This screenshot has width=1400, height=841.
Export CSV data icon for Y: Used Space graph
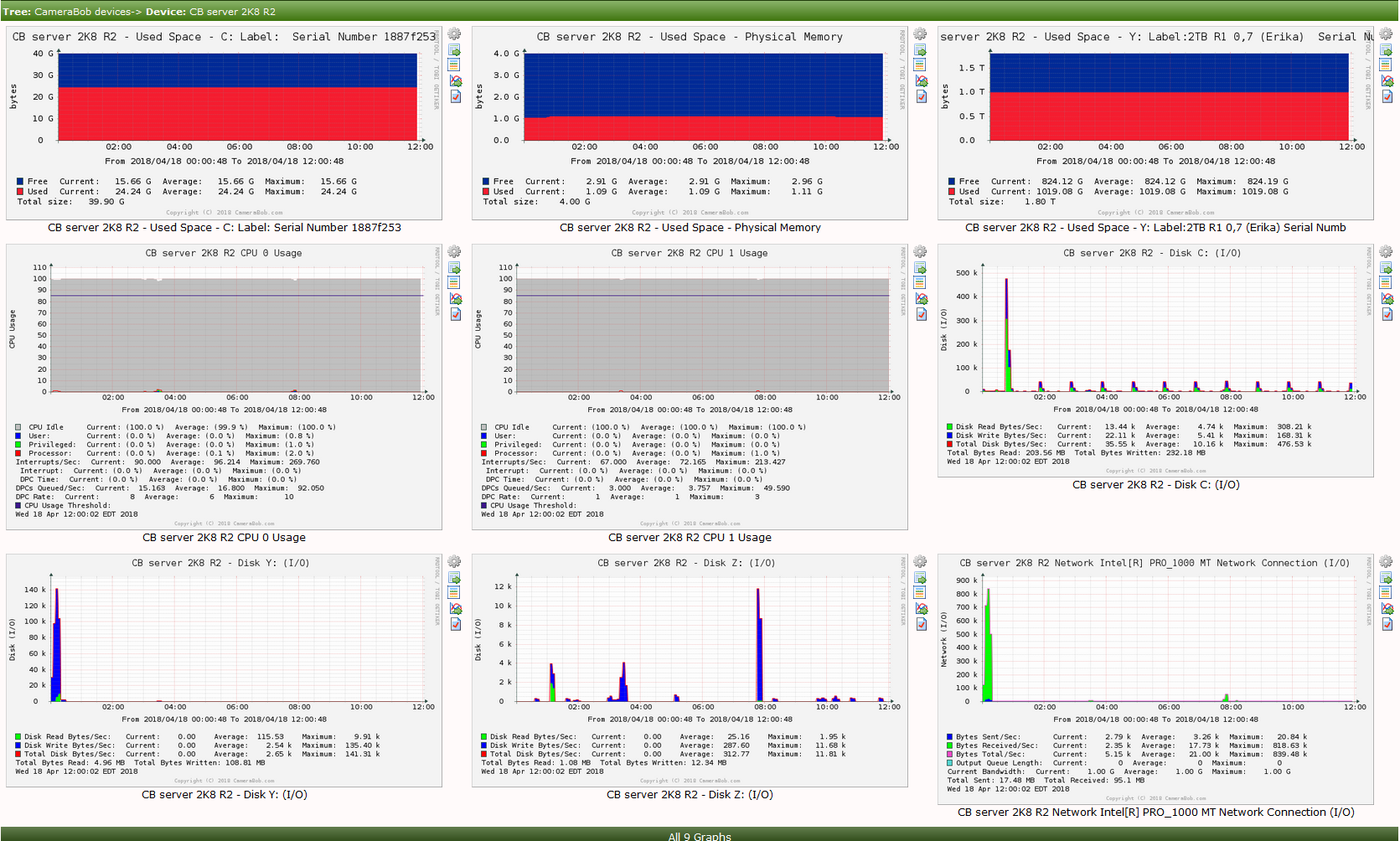click(x=1387, y=50)
